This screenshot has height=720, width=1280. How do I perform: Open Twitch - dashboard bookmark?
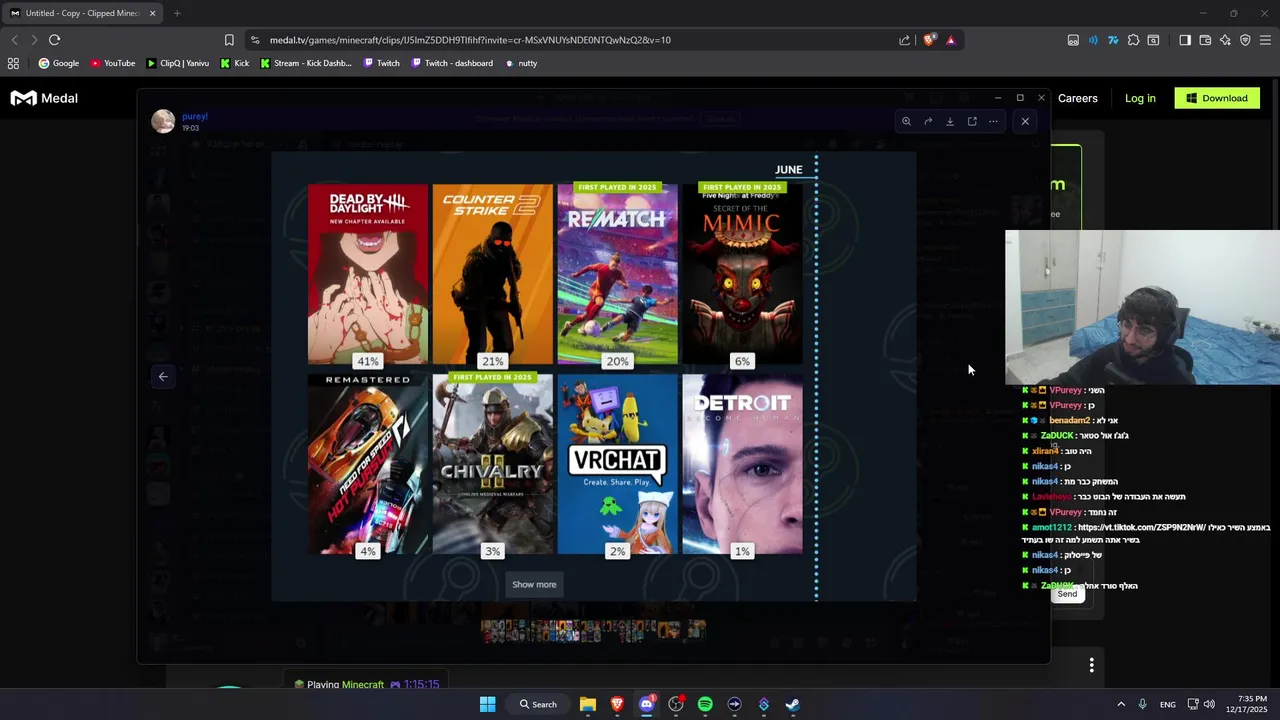click(452, 63)
